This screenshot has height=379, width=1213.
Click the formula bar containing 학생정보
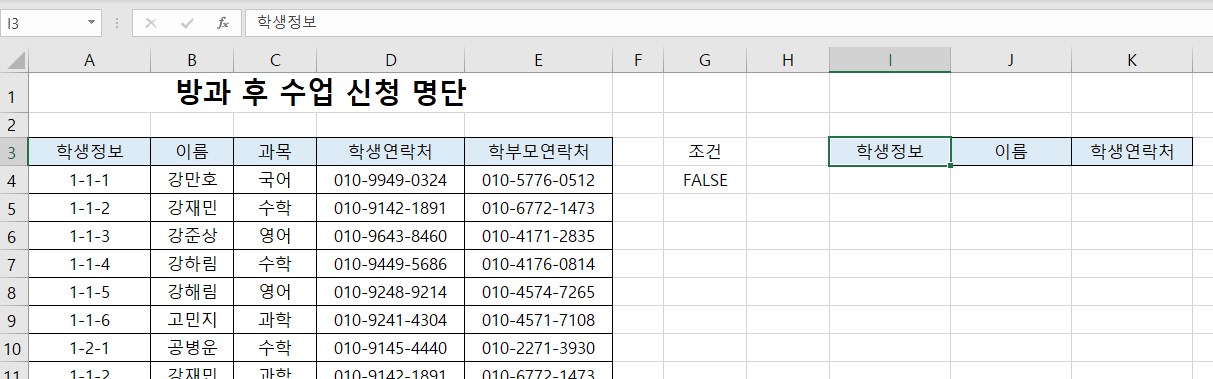click(728, 22)
